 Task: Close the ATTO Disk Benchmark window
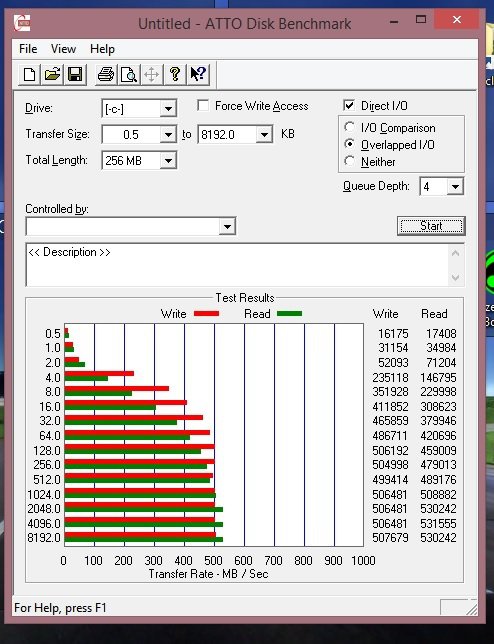(457, 19)
